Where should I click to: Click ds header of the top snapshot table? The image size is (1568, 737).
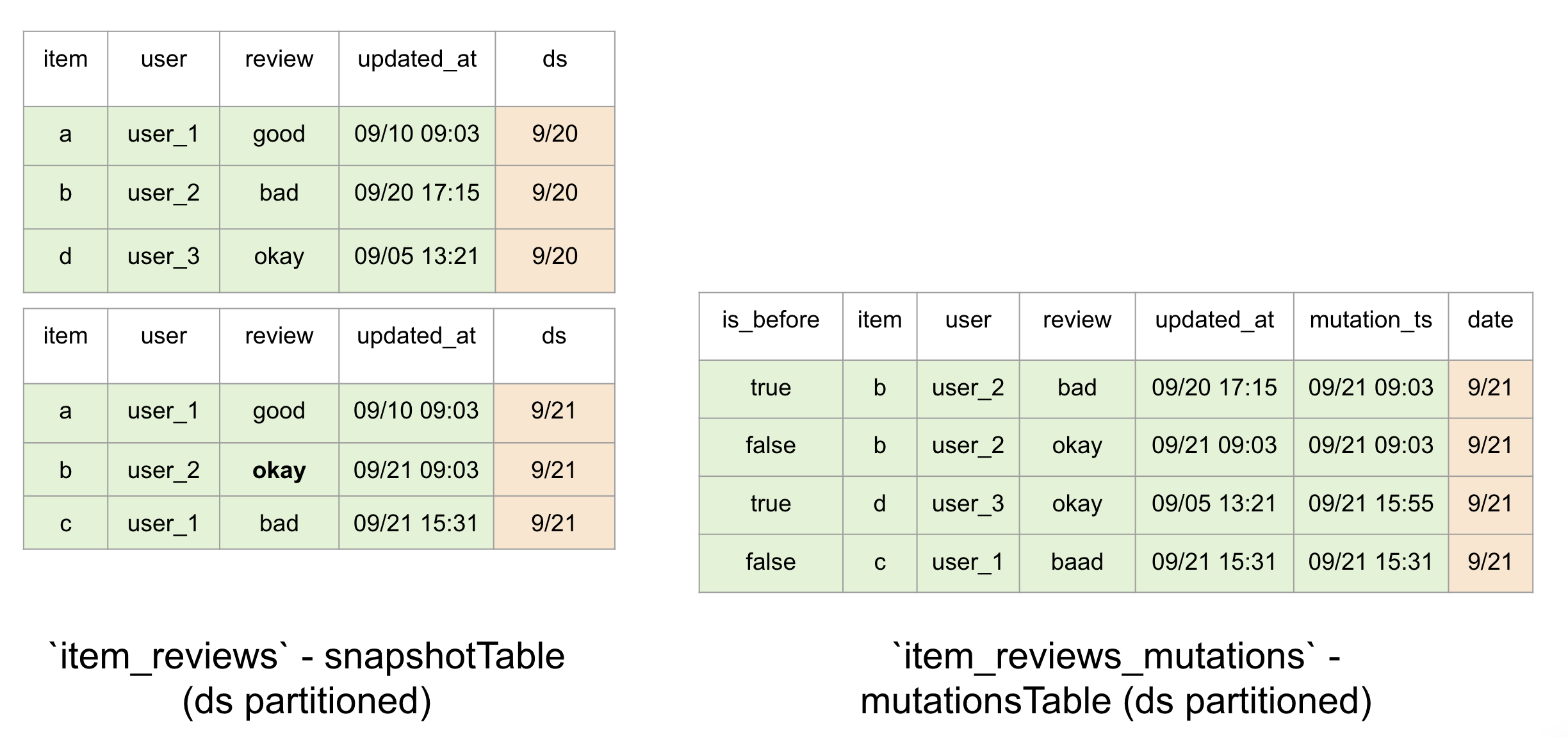tap(554, 59)
